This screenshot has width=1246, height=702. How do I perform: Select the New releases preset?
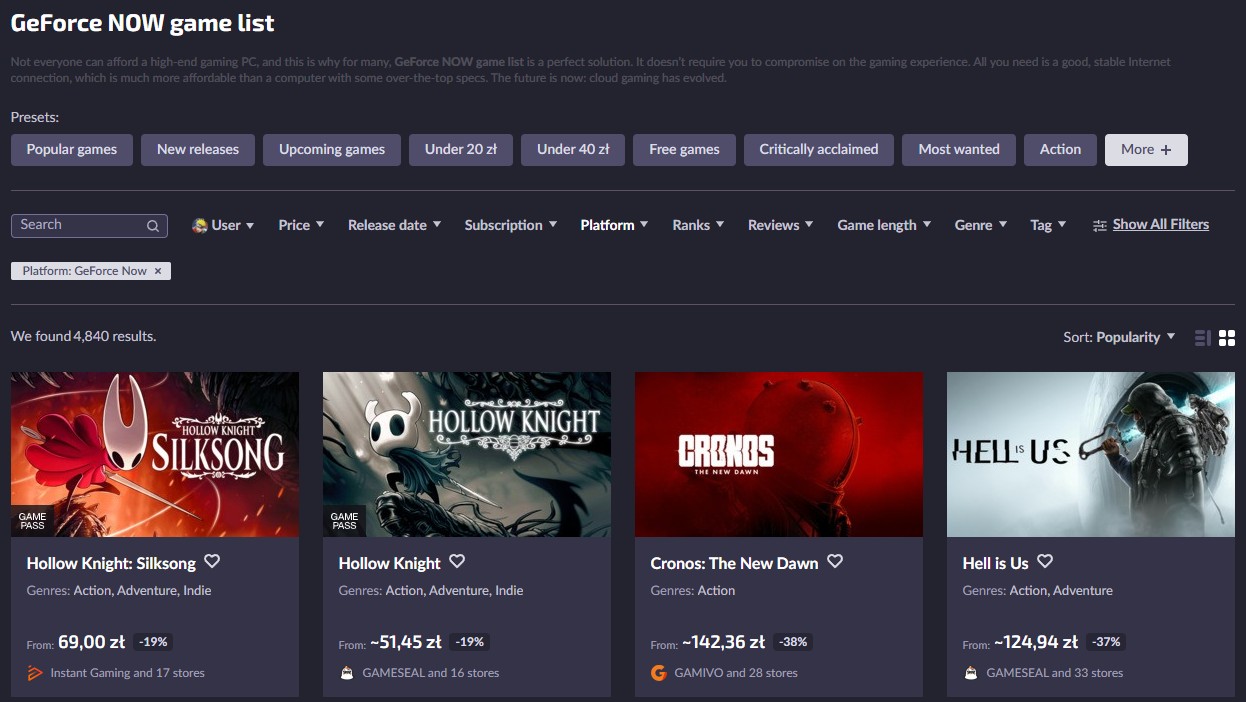pos(198,150)
